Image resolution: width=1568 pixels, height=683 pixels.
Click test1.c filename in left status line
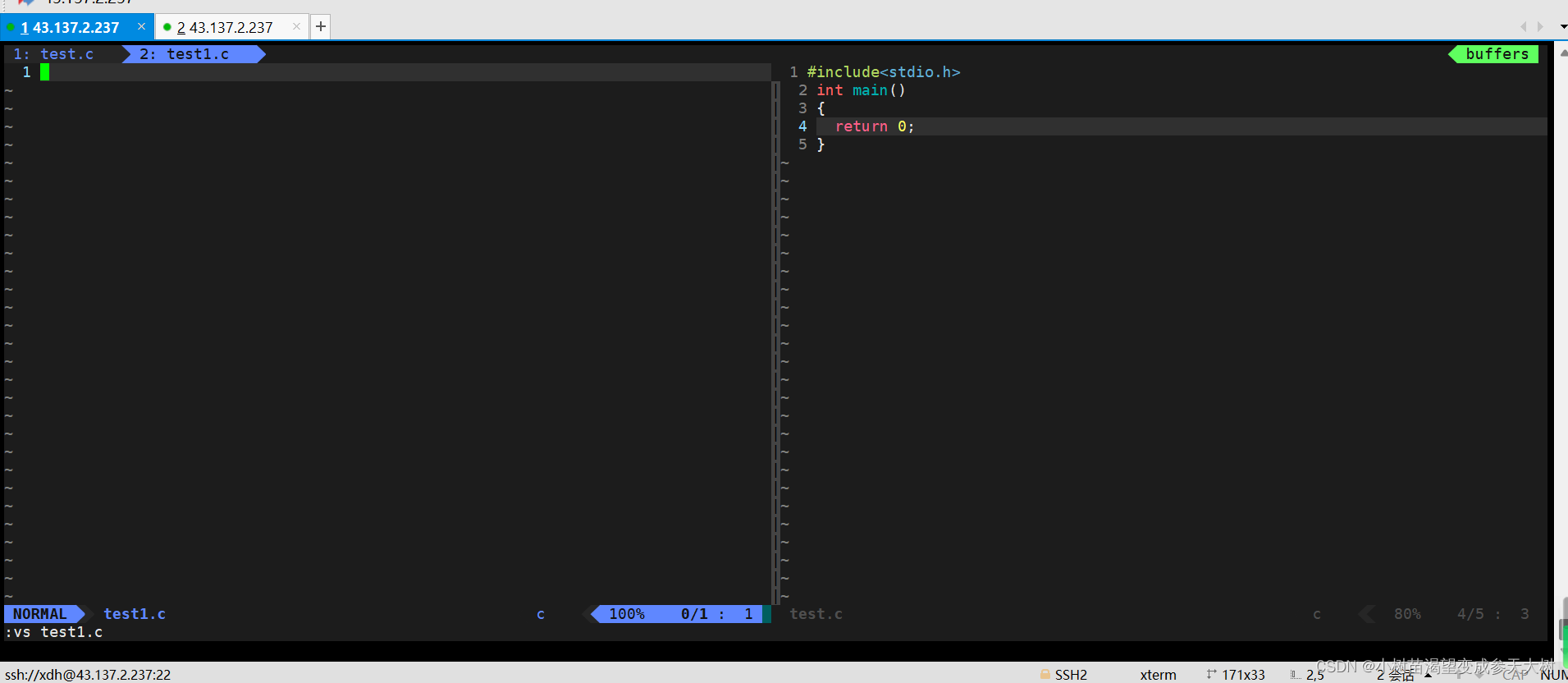click(135, 614)
